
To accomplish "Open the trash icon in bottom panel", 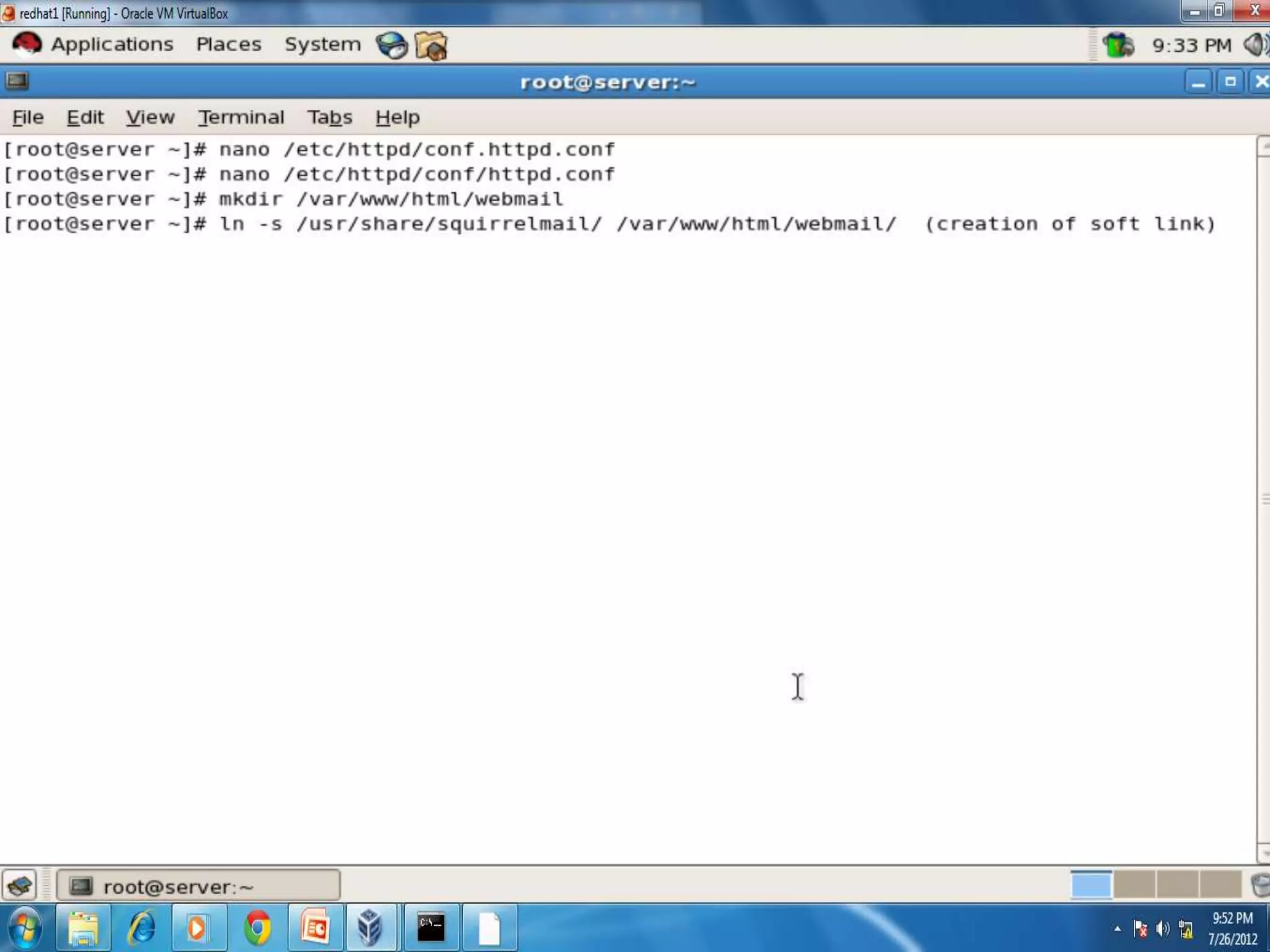I will [1259, 885].
